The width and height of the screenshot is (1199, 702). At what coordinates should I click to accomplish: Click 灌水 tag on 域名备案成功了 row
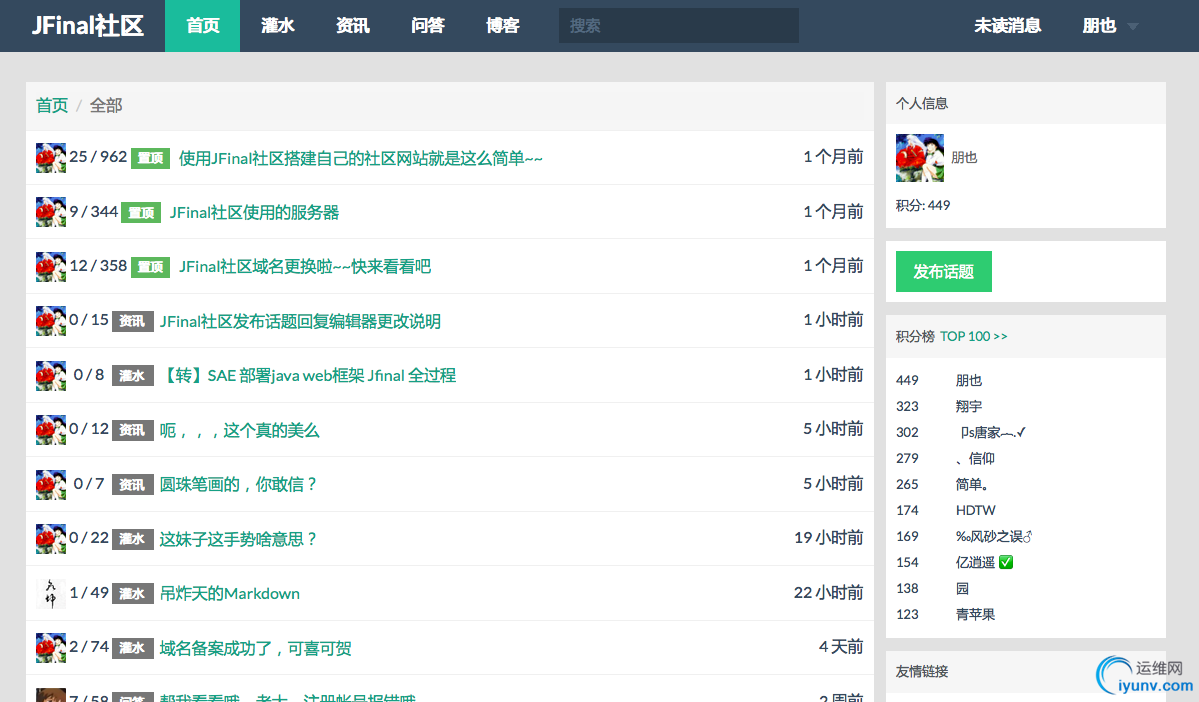coord(133,648)
